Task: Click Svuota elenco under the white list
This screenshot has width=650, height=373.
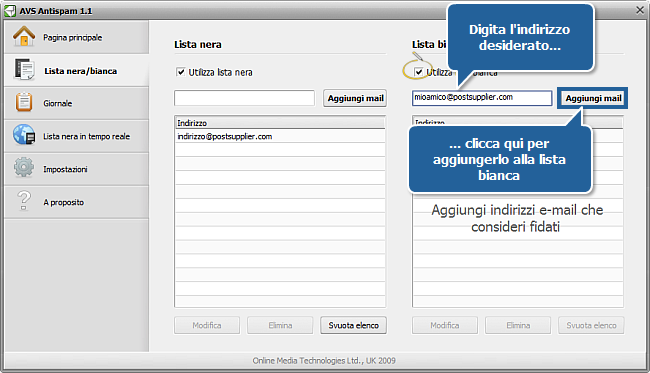Action: pos(592,325)
